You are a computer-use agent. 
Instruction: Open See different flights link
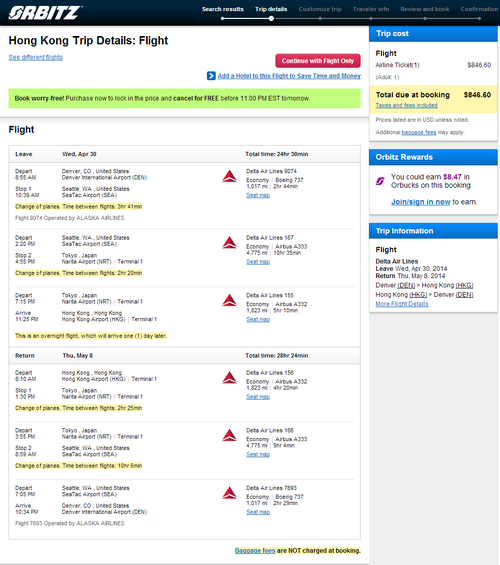[36, 57]
